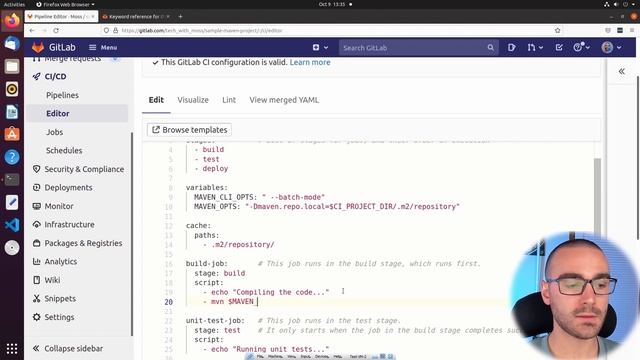640x360 pixels.
Task: Click the browser back arrow
Action: coord(32,31)
